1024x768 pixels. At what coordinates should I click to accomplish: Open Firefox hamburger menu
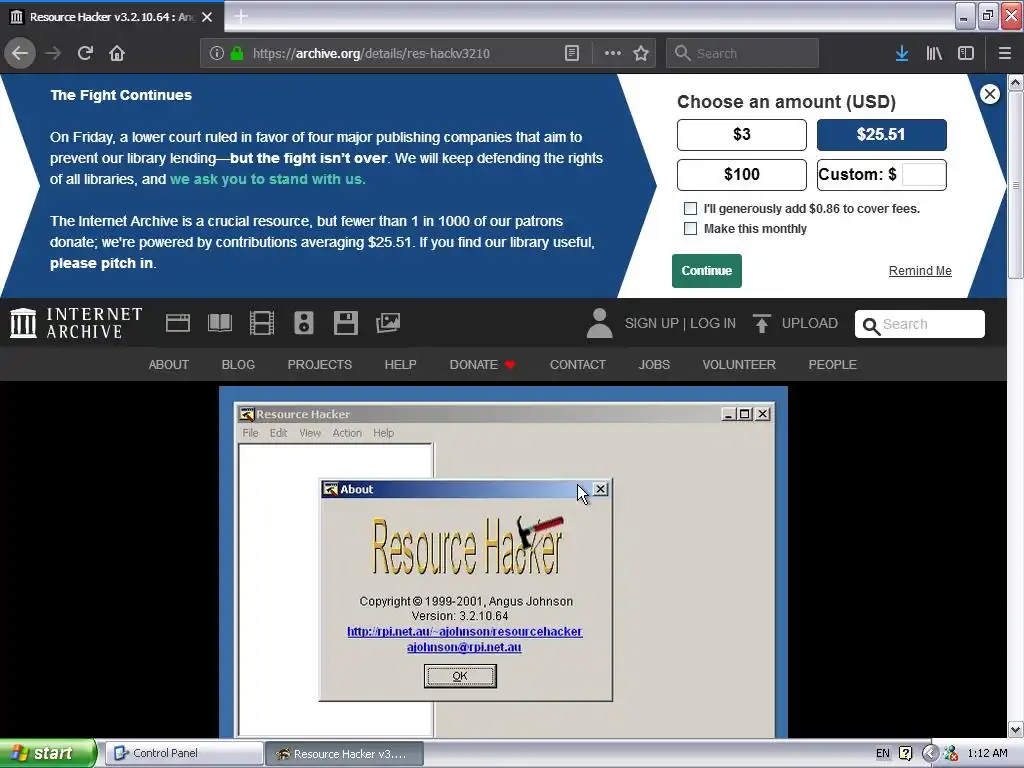click(x=1004, y=53)
